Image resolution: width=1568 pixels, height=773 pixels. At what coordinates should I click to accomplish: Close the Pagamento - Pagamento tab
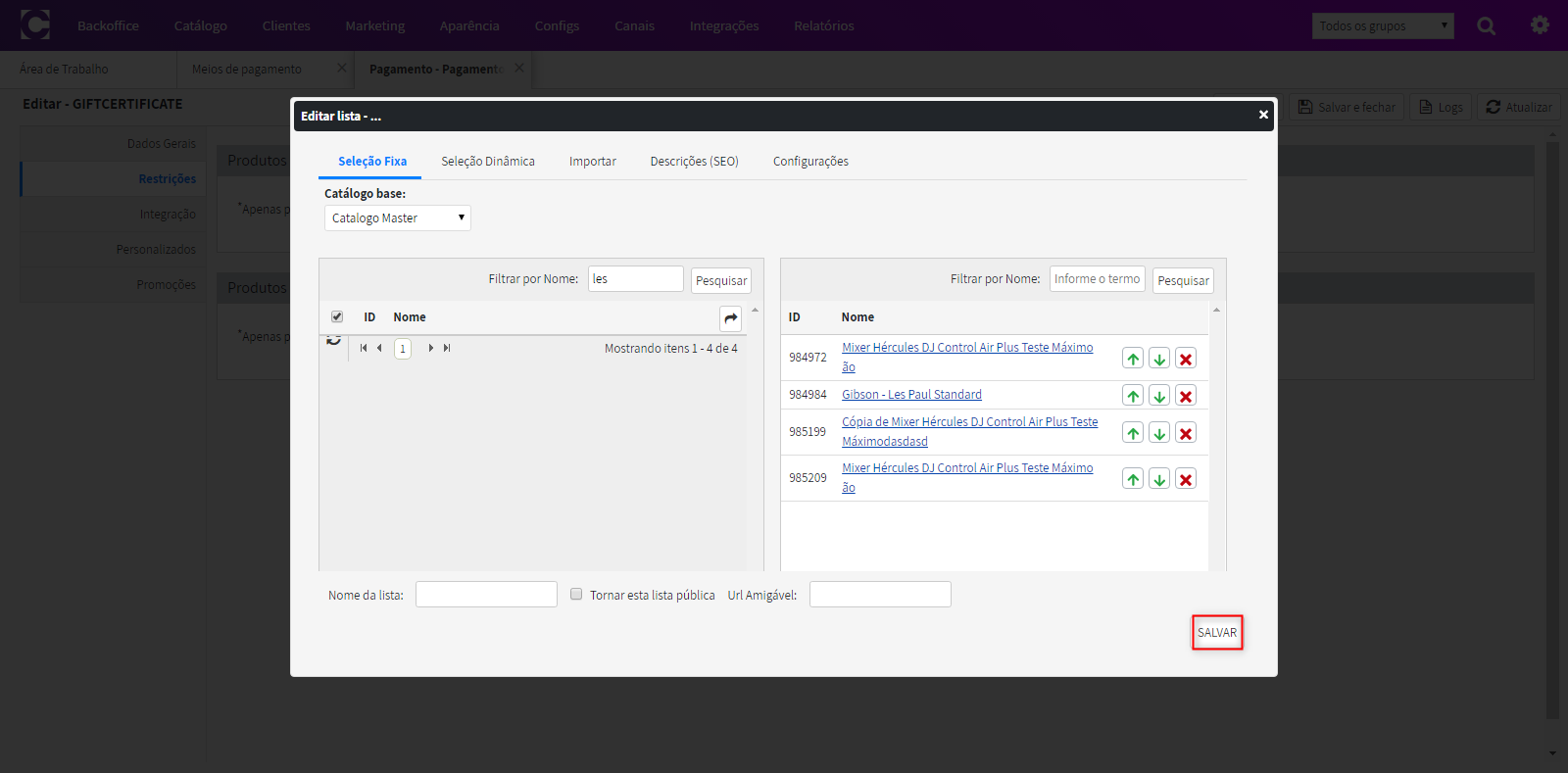519,68
